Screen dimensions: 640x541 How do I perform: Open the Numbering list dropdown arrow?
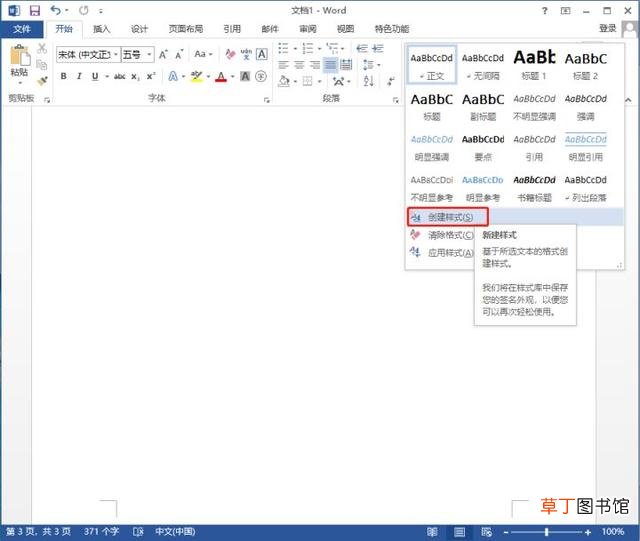tap(320, 49)
